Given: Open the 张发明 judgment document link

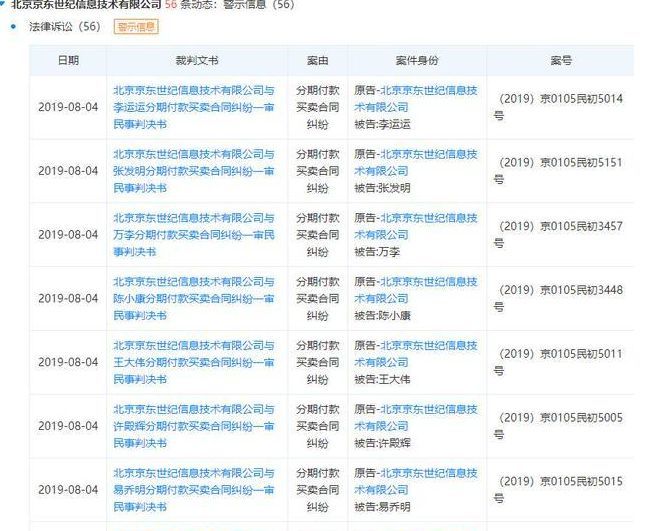Looking at the screenshot, I should (x=194, y=171).
